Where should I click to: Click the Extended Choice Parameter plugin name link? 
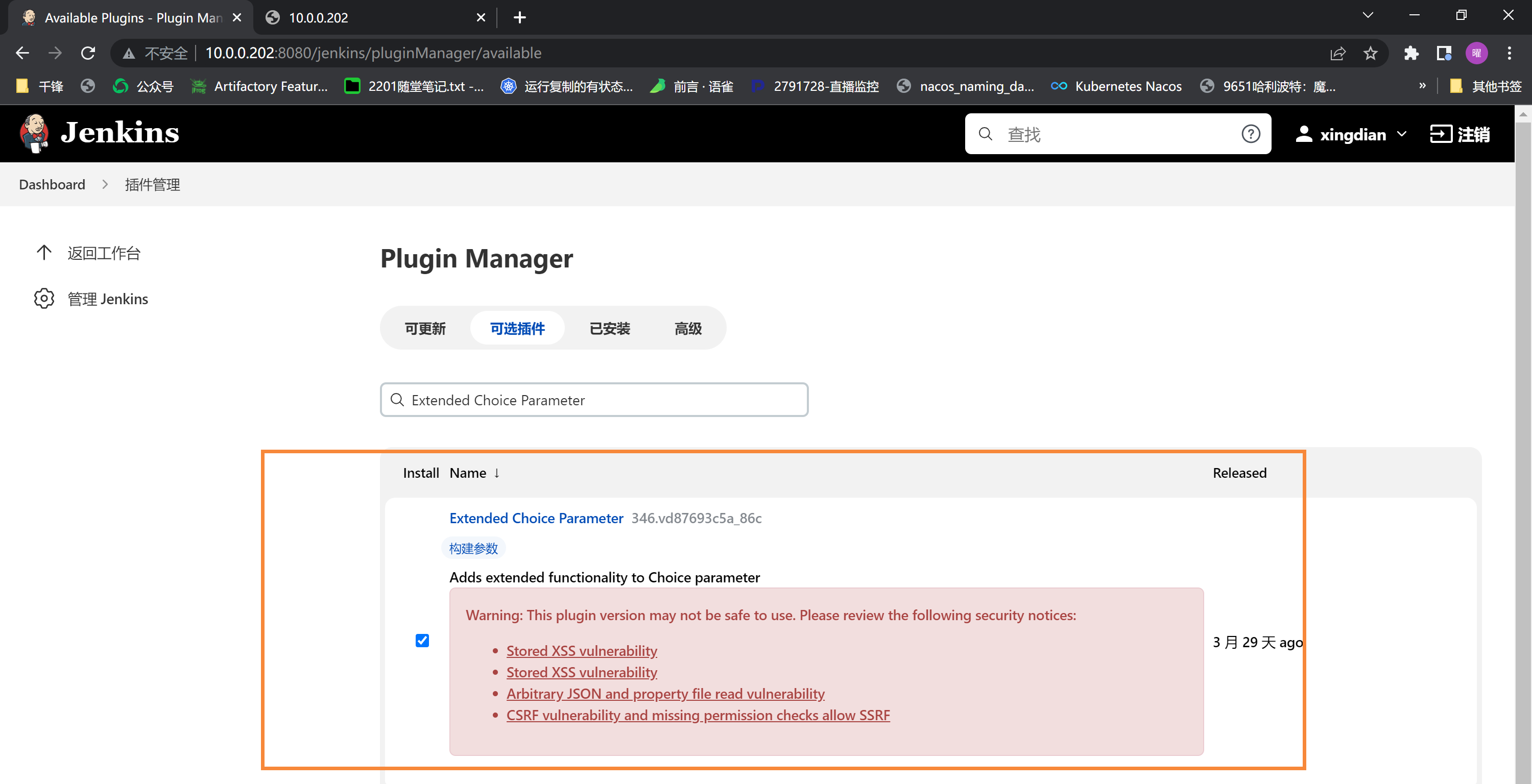[536, 518]
